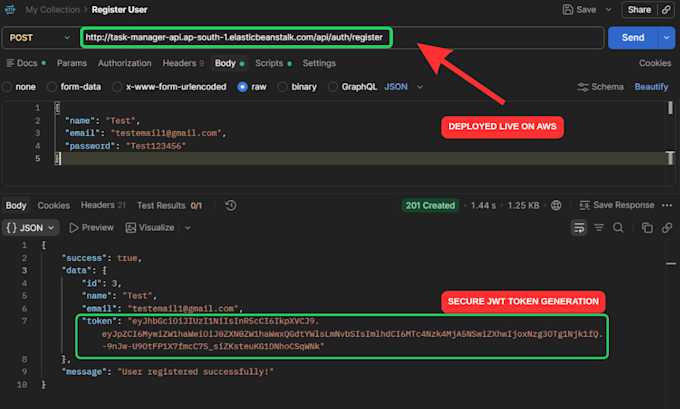Click the Share button
The height and width of the screenshot is (409, 680).
(639, 10)
